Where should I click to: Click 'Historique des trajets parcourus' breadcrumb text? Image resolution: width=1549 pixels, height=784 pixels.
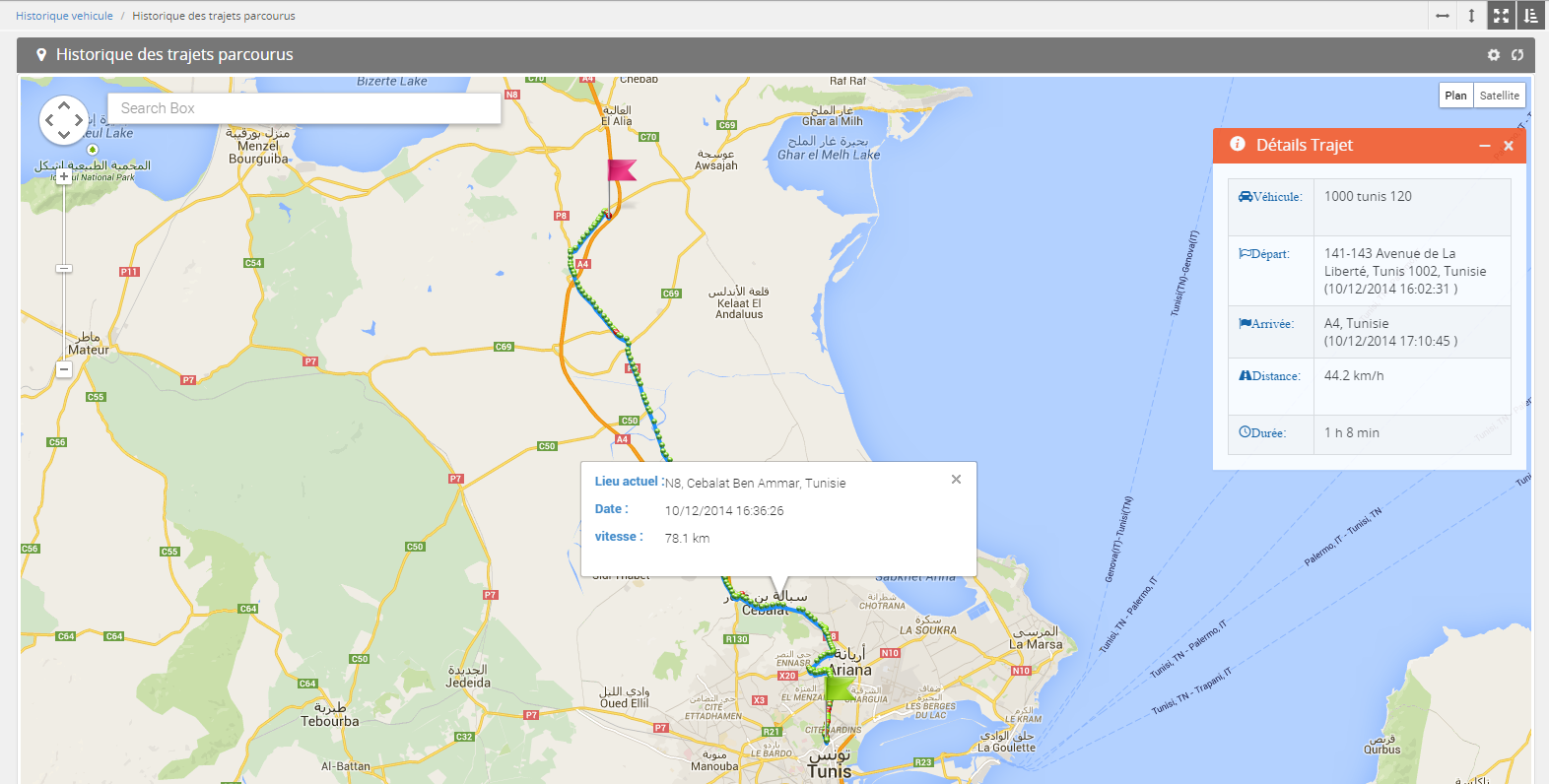[214, 16]
